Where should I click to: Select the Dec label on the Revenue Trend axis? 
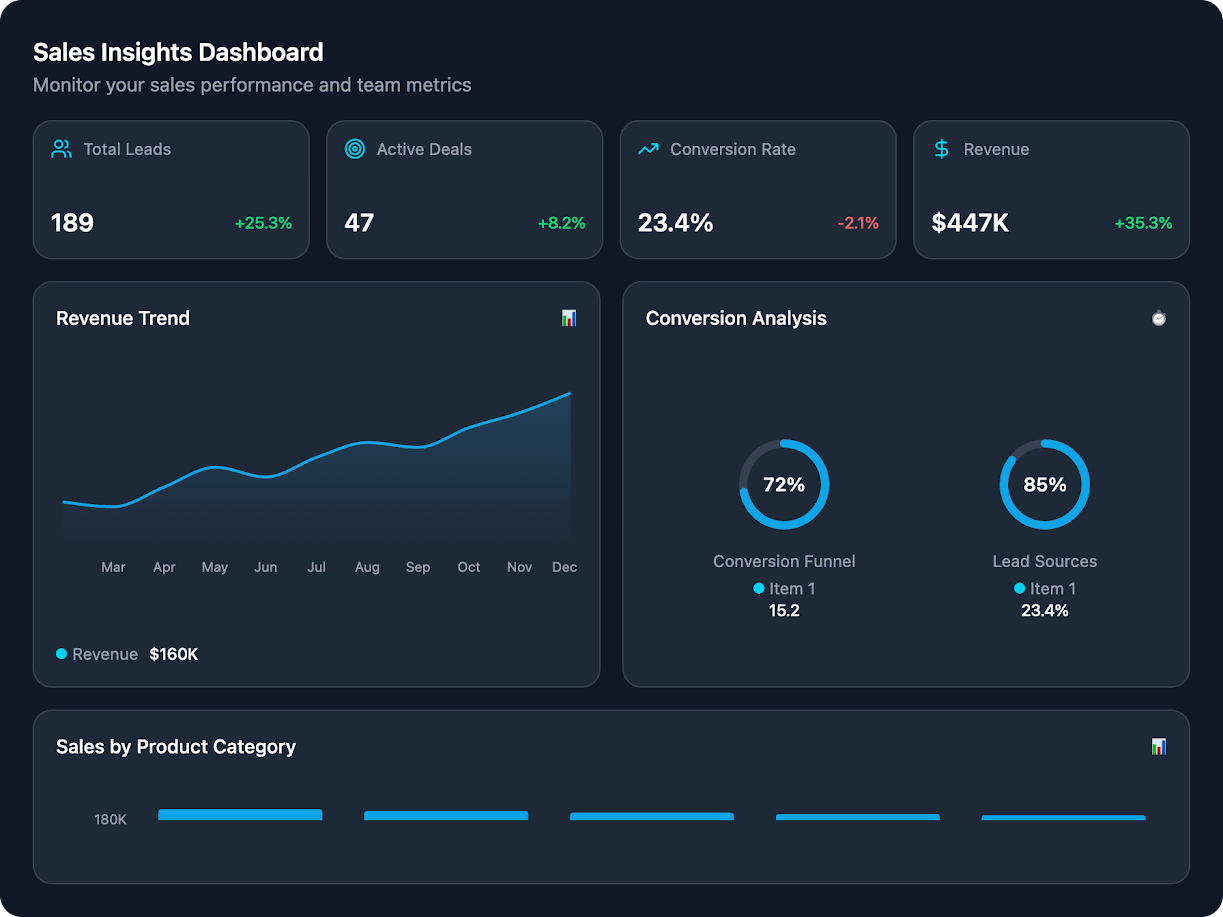[x=564, y=567]
